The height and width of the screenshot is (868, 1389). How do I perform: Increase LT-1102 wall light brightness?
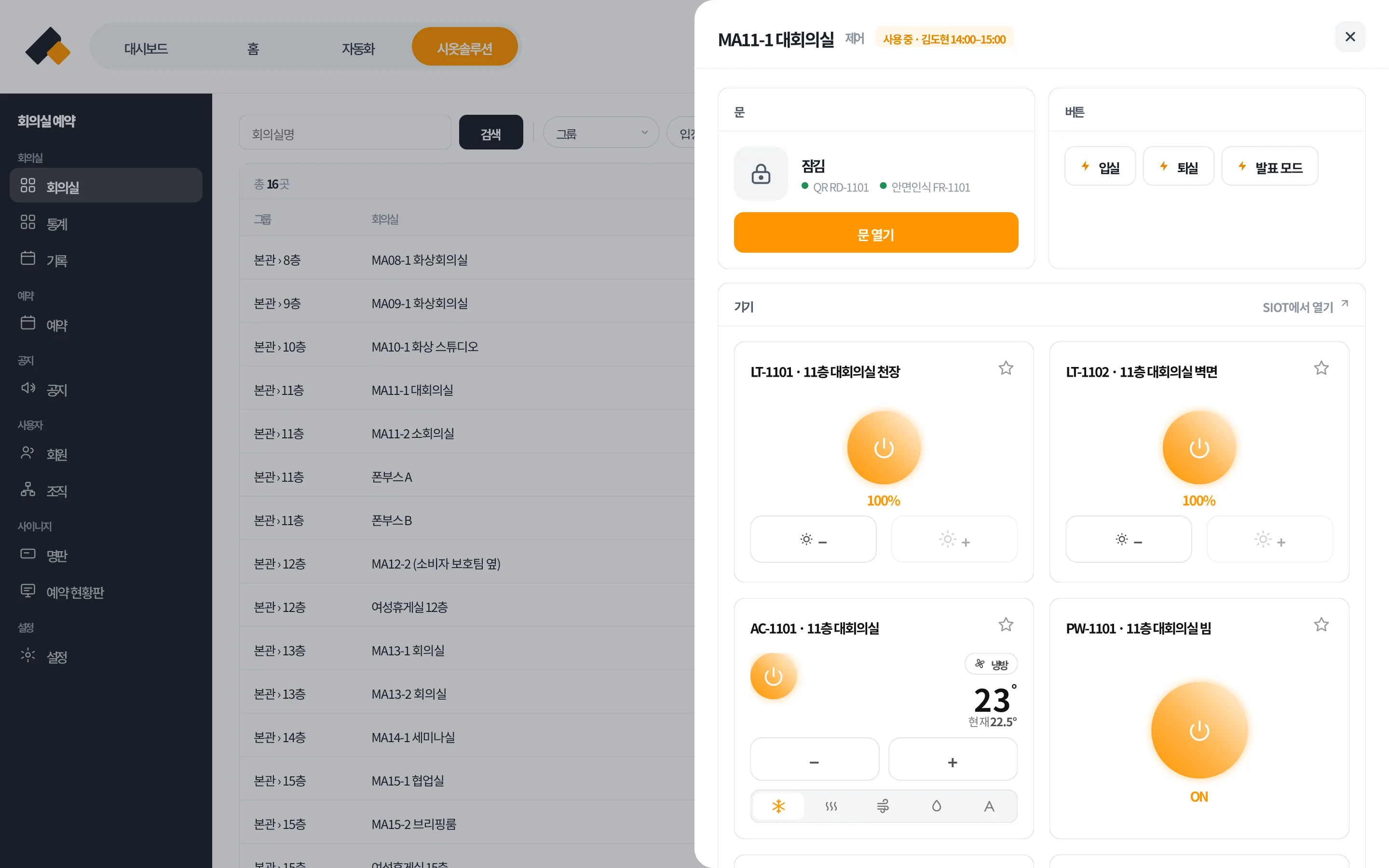point(1269,540)
